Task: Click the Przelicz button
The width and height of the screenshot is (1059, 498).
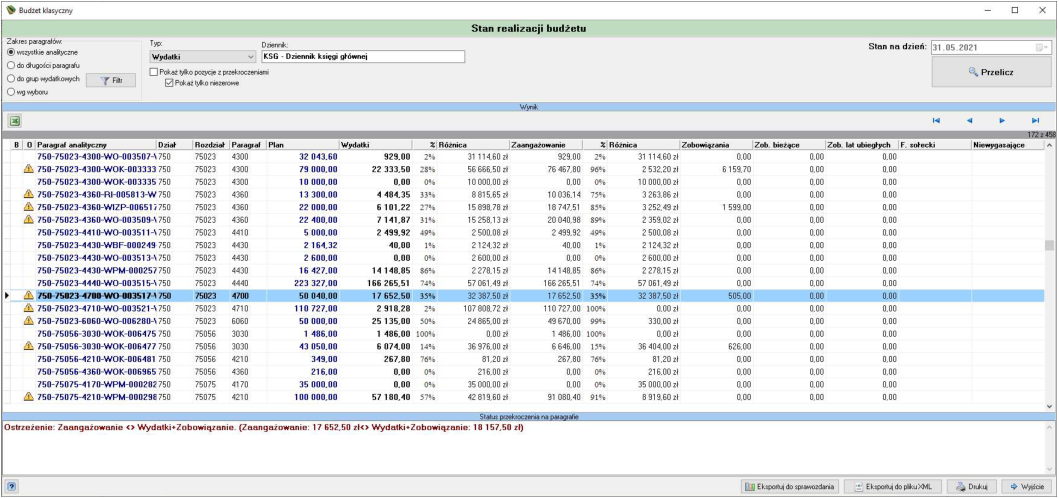Action: (x=991, y=72)
